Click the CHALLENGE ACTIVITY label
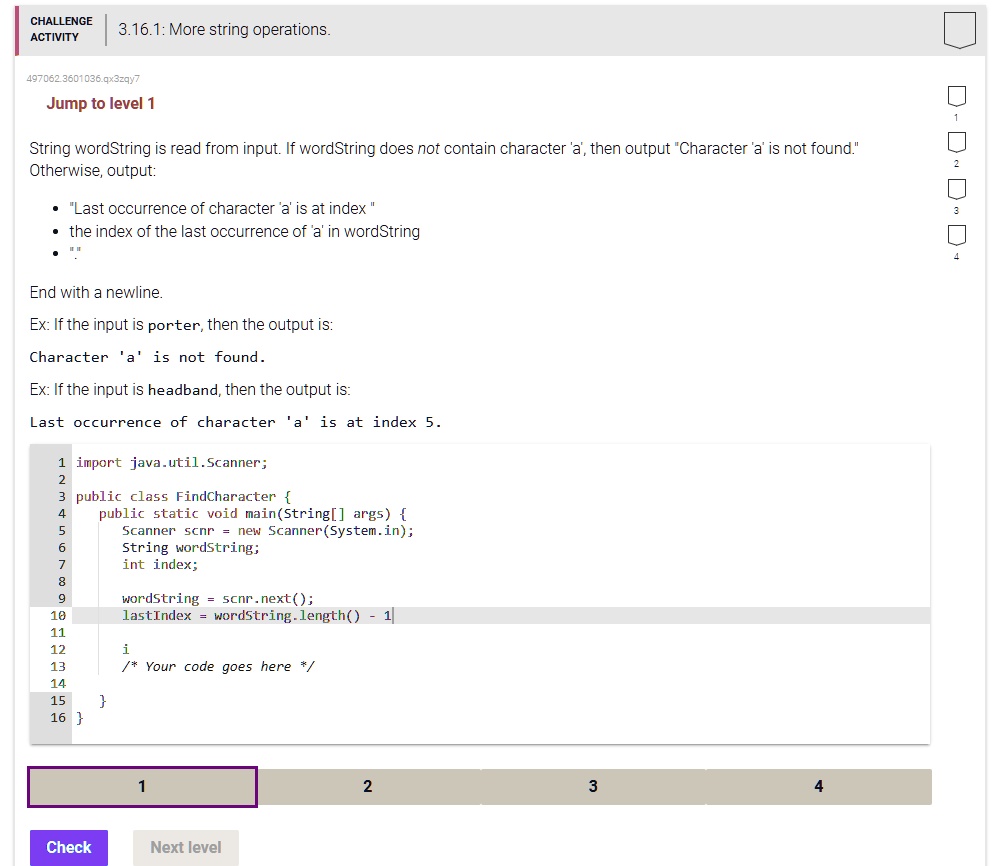The image size is (997, 866). (61, 27)
